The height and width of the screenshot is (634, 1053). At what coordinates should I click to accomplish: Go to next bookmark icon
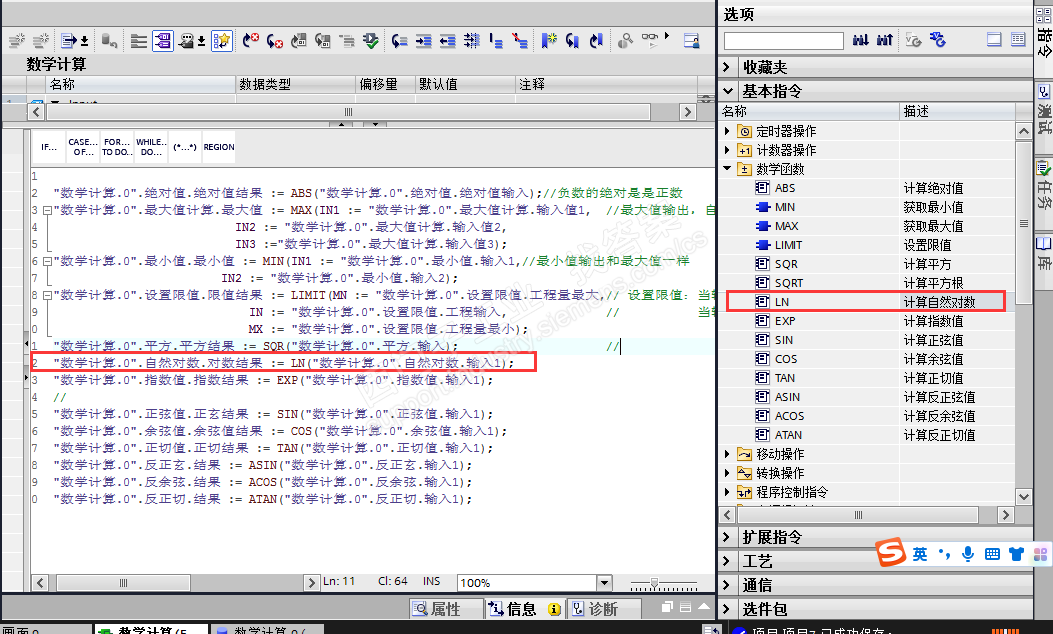tap(572, 41)
